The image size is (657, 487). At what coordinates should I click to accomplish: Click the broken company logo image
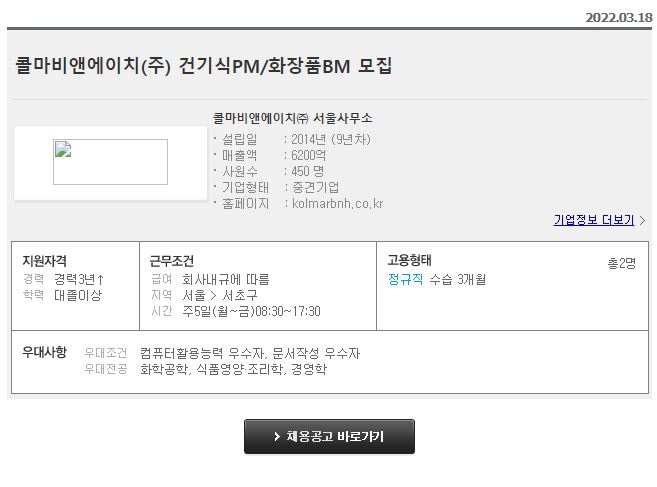(110, 162)
